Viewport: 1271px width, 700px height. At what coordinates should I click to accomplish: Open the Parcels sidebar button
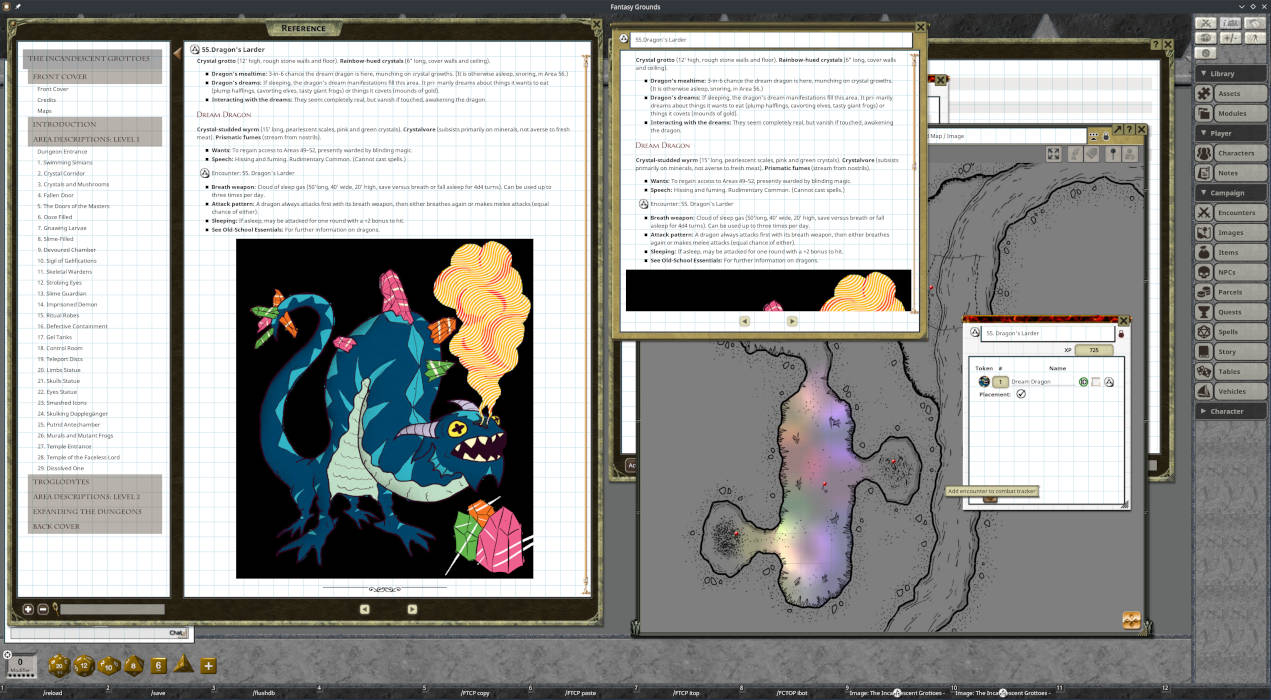tap(1230, 292)
